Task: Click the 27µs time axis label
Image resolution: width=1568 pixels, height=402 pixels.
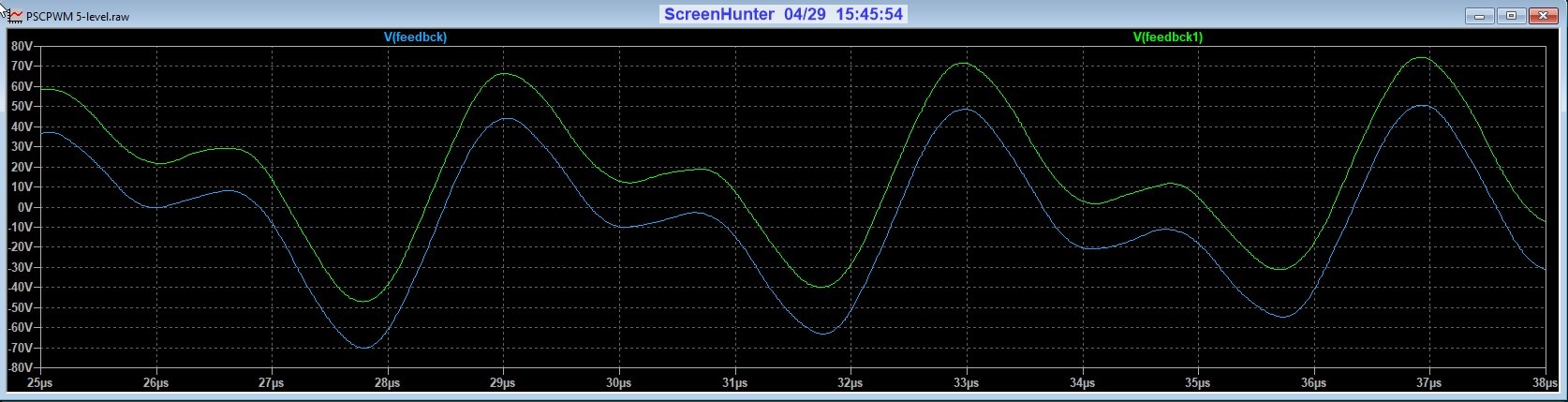Action: coord(272,383)
